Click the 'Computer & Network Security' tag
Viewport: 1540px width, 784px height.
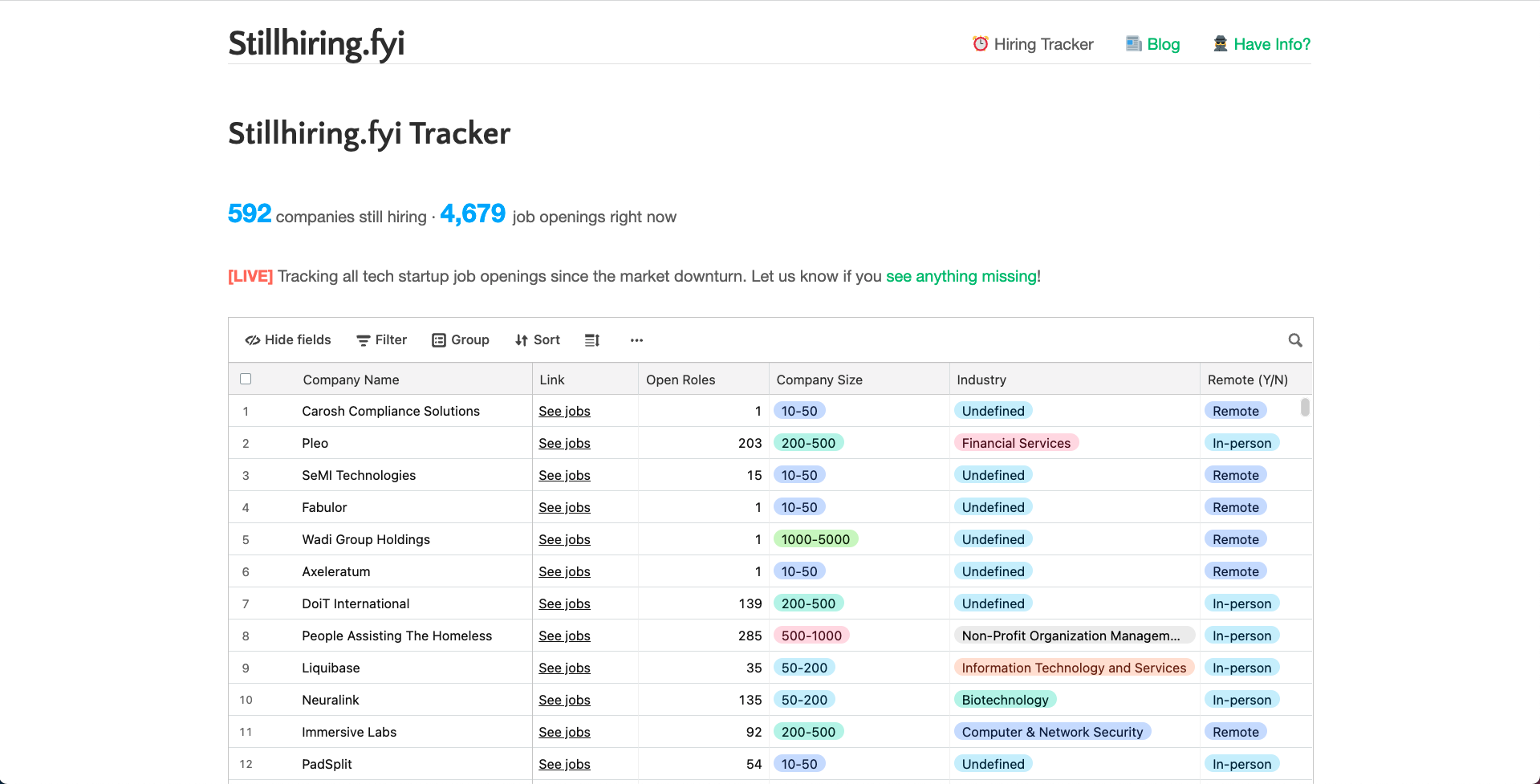tap(1052, 732)
